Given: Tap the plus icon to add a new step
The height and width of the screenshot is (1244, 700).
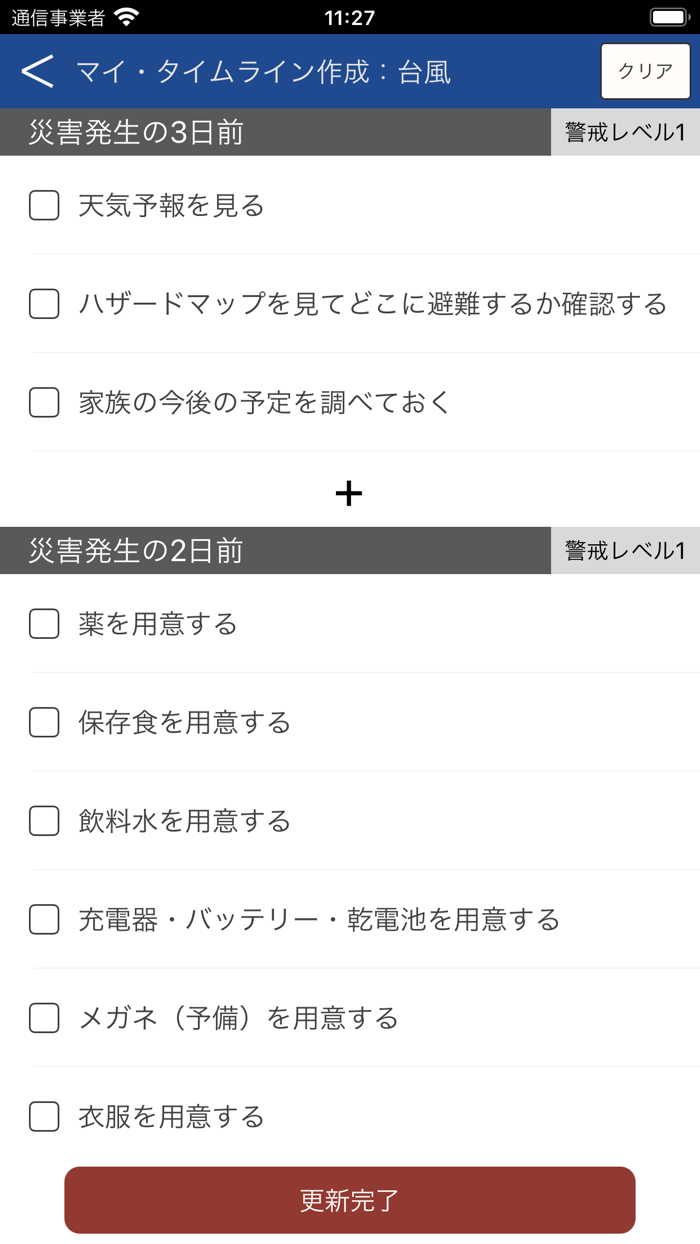Looking at the screenshot, I should 349,491.
